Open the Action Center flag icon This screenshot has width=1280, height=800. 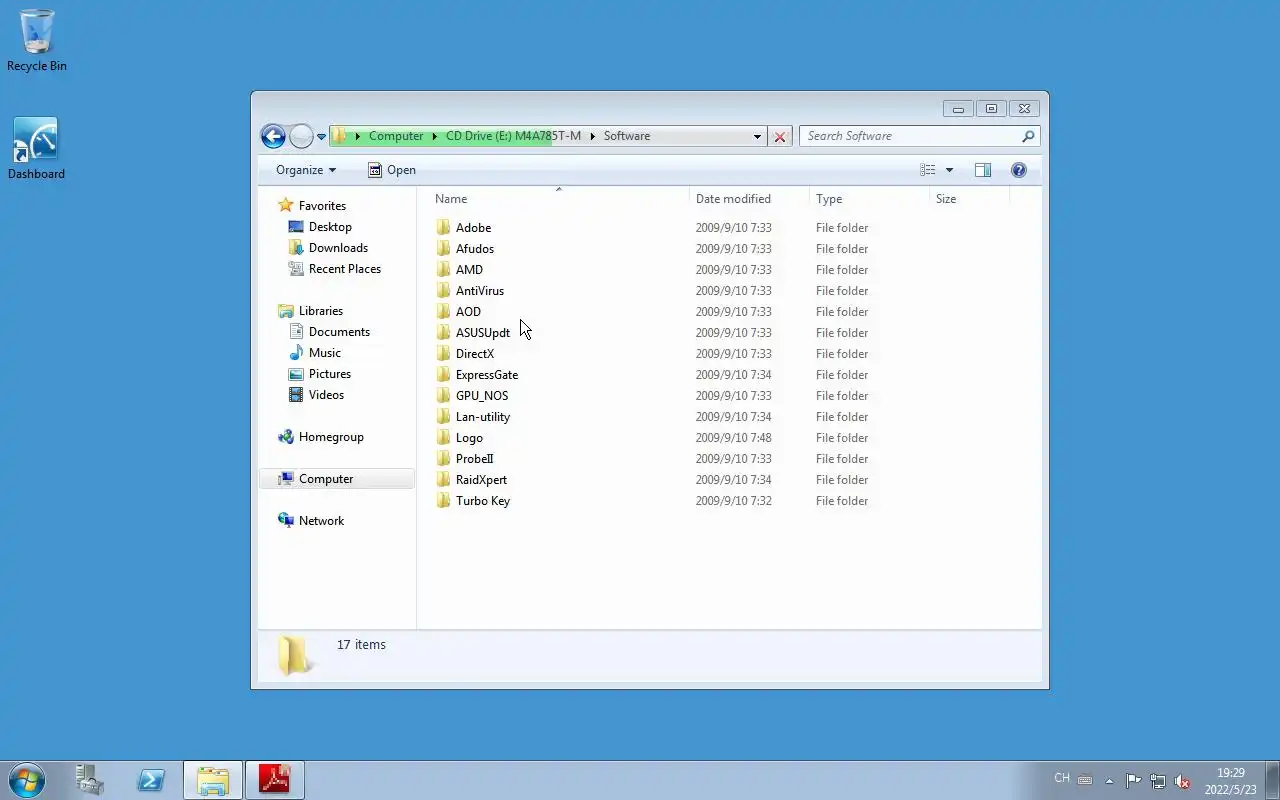point(1133,781)
